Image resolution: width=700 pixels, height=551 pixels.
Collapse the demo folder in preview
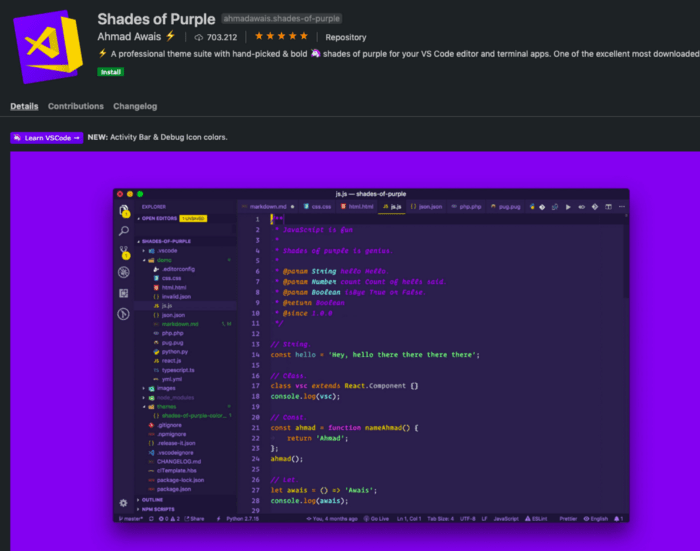click(x=185, y=260)
